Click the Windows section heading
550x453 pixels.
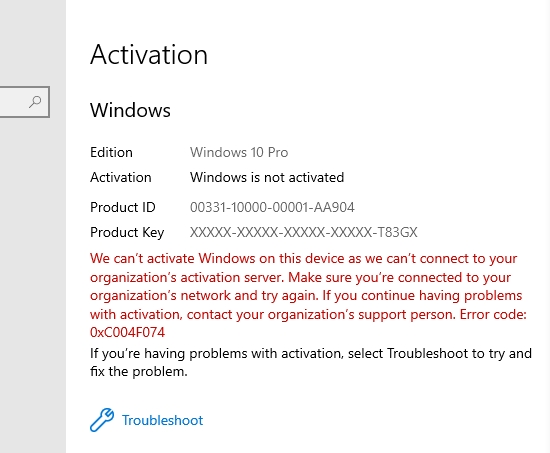pos(130,110)
